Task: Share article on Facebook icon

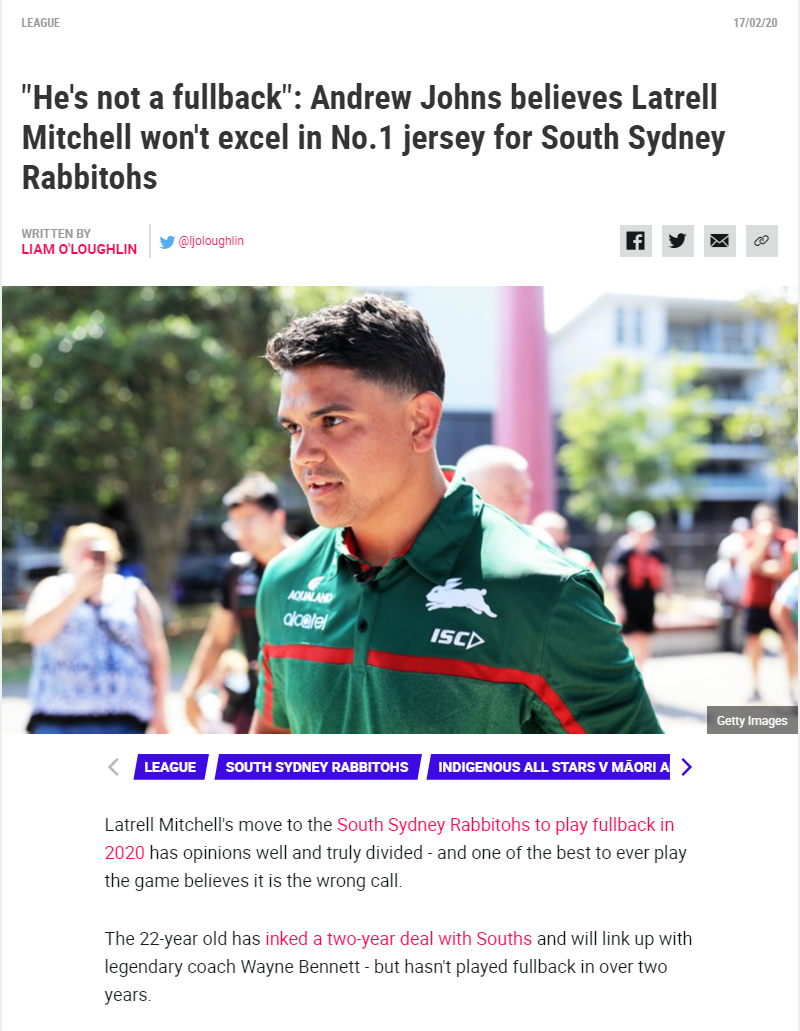Action: (636, 241)
